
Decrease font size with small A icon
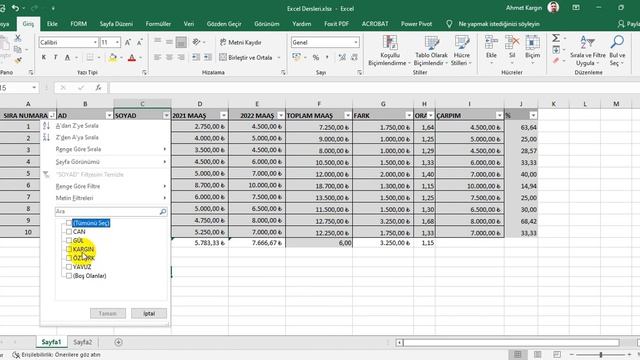click(x=140, y=42)
